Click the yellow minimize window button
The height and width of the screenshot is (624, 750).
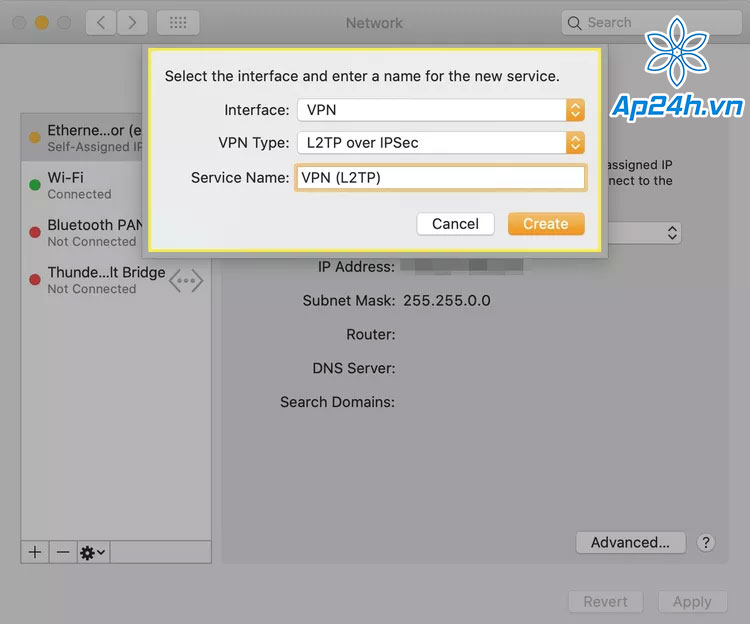[x=42, y=22]
